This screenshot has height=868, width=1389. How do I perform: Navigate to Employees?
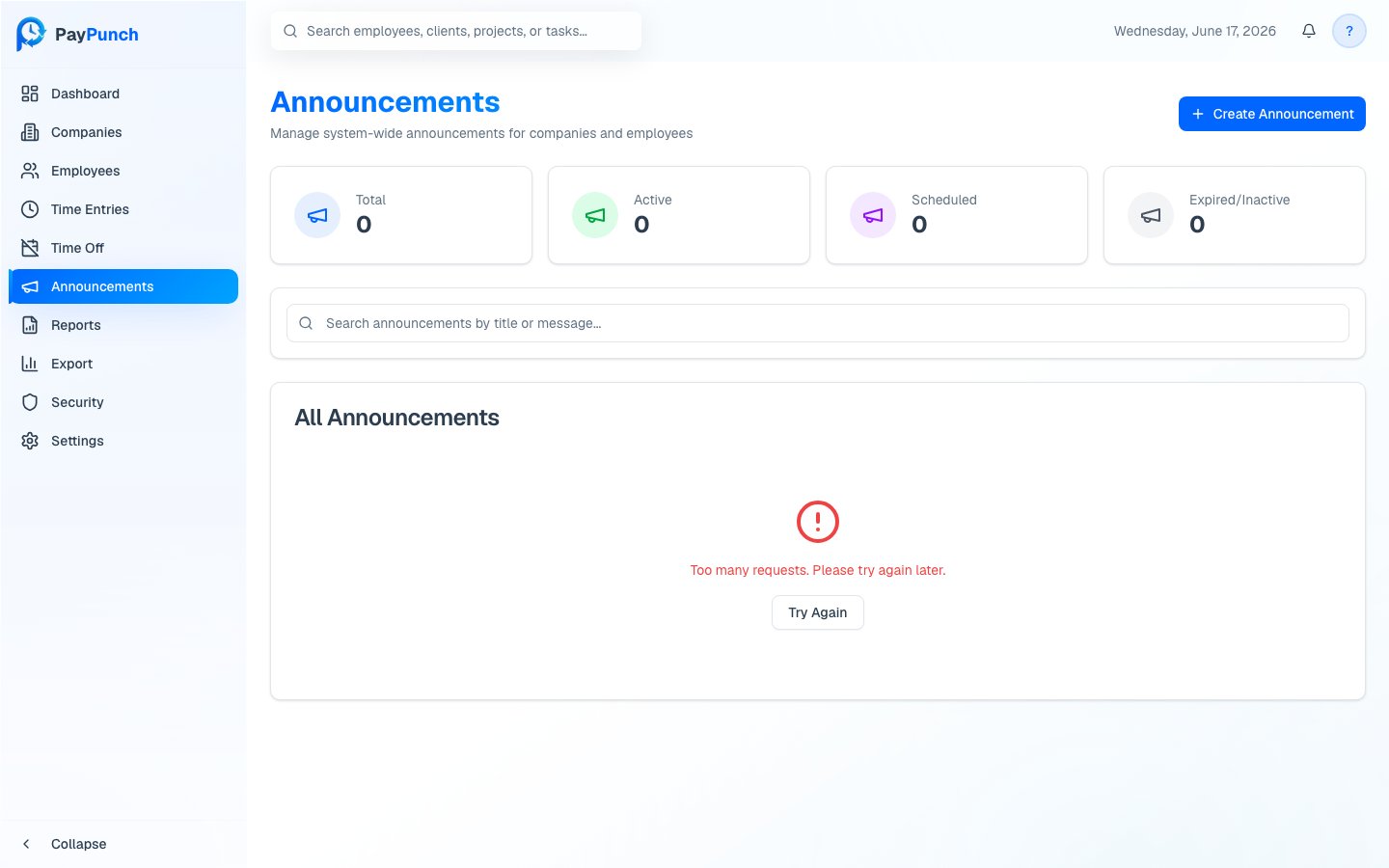(123, 171)
